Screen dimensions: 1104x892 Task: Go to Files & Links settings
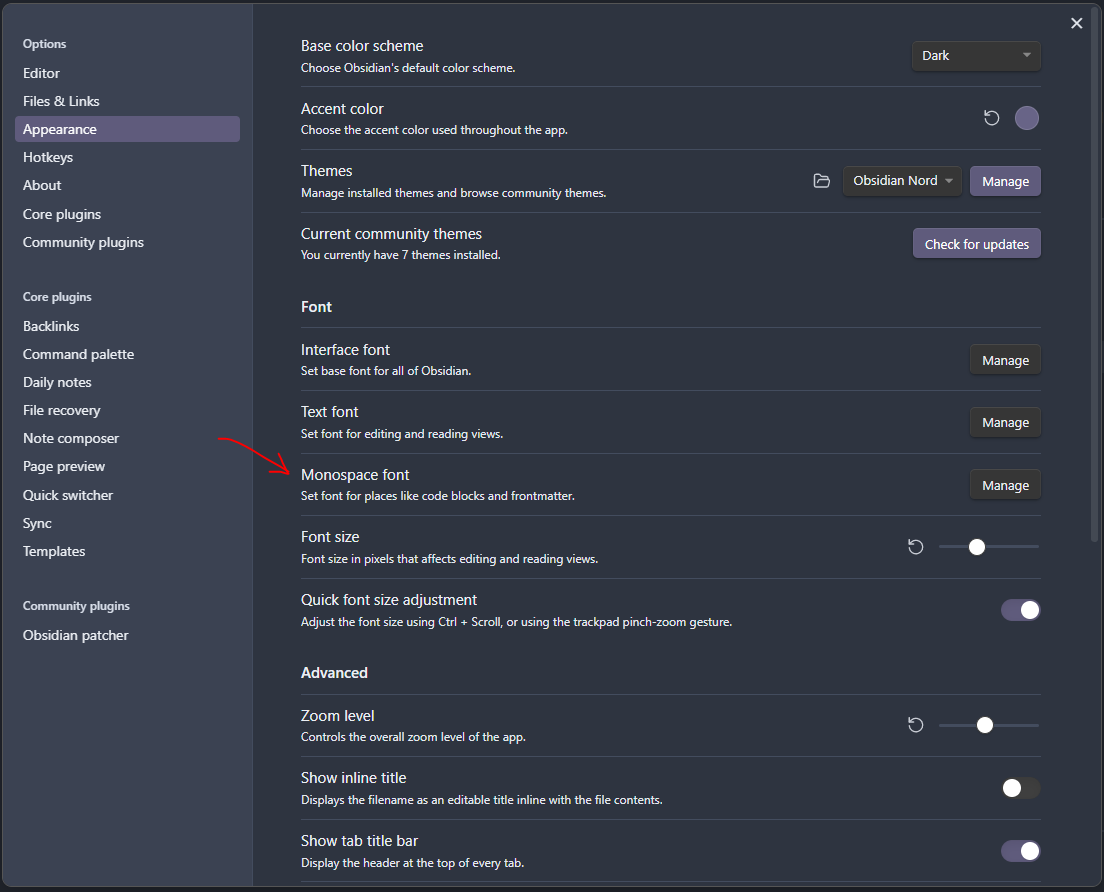pyautogui.click(x=127, y=101)
